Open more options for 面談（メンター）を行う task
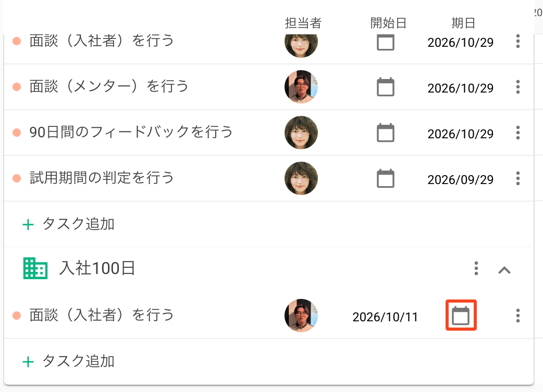This screenshot has height=392, width=543. tap(518, 87)
